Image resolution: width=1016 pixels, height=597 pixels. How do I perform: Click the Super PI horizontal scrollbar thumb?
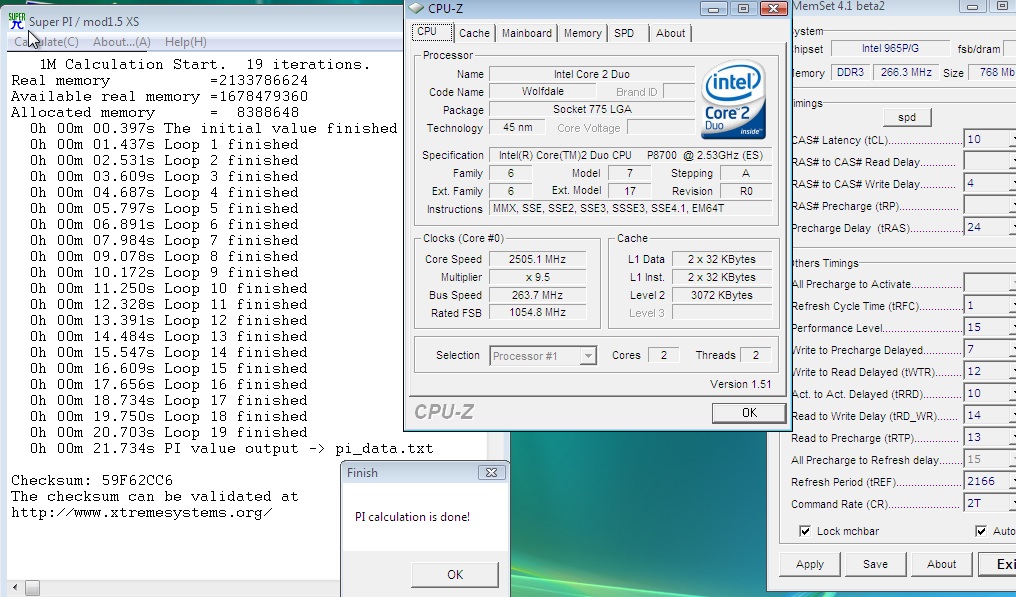[32, 588]
